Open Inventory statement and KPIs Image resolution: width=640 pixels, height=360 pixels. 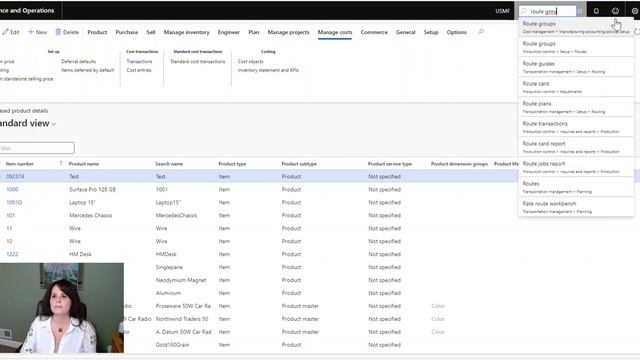coord(268,70)
